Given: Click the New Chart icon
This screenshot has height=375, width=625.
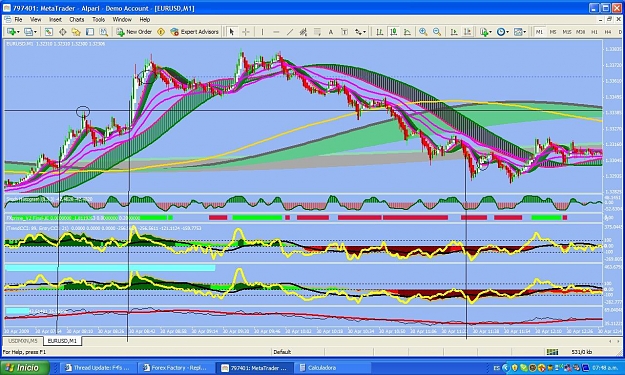Looking at the screenshot, I should pyautogui.click(x=11, y=32).
